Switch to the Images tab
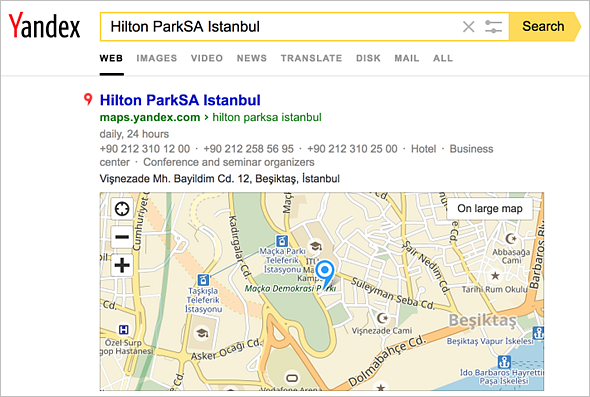Image resolution: width=590 pixels, height=397 pixels. click(157, 58)
